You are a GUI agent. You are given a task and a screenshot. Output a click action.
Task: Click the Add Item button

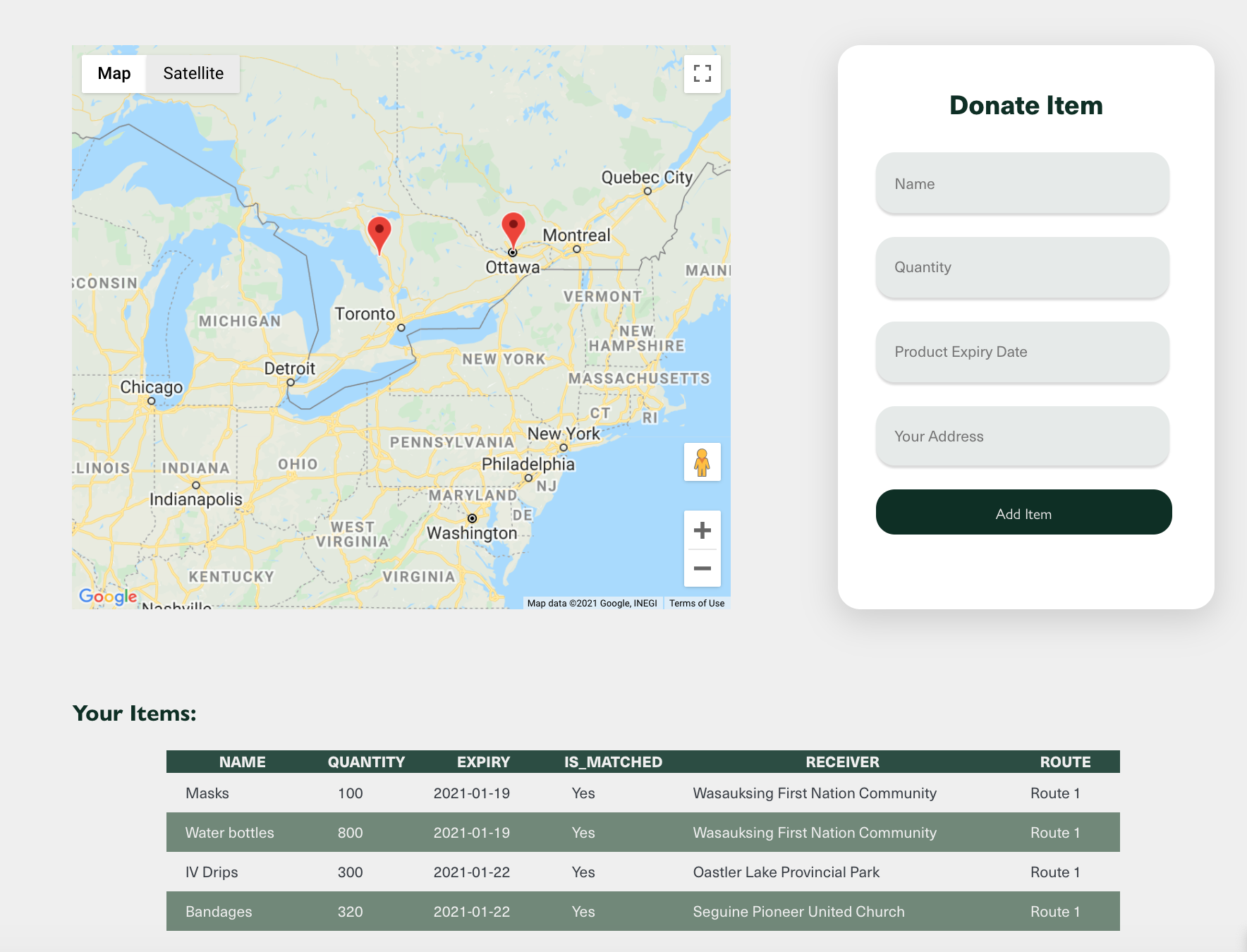[x=1023, y=512]
